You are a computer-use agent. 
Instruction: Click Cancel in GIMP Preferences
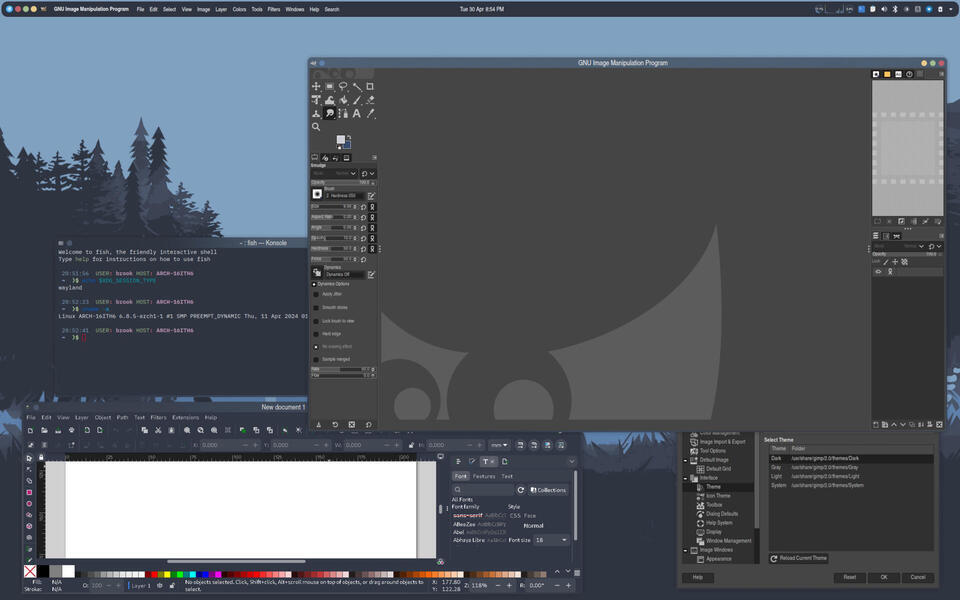(x=918, y=577)
